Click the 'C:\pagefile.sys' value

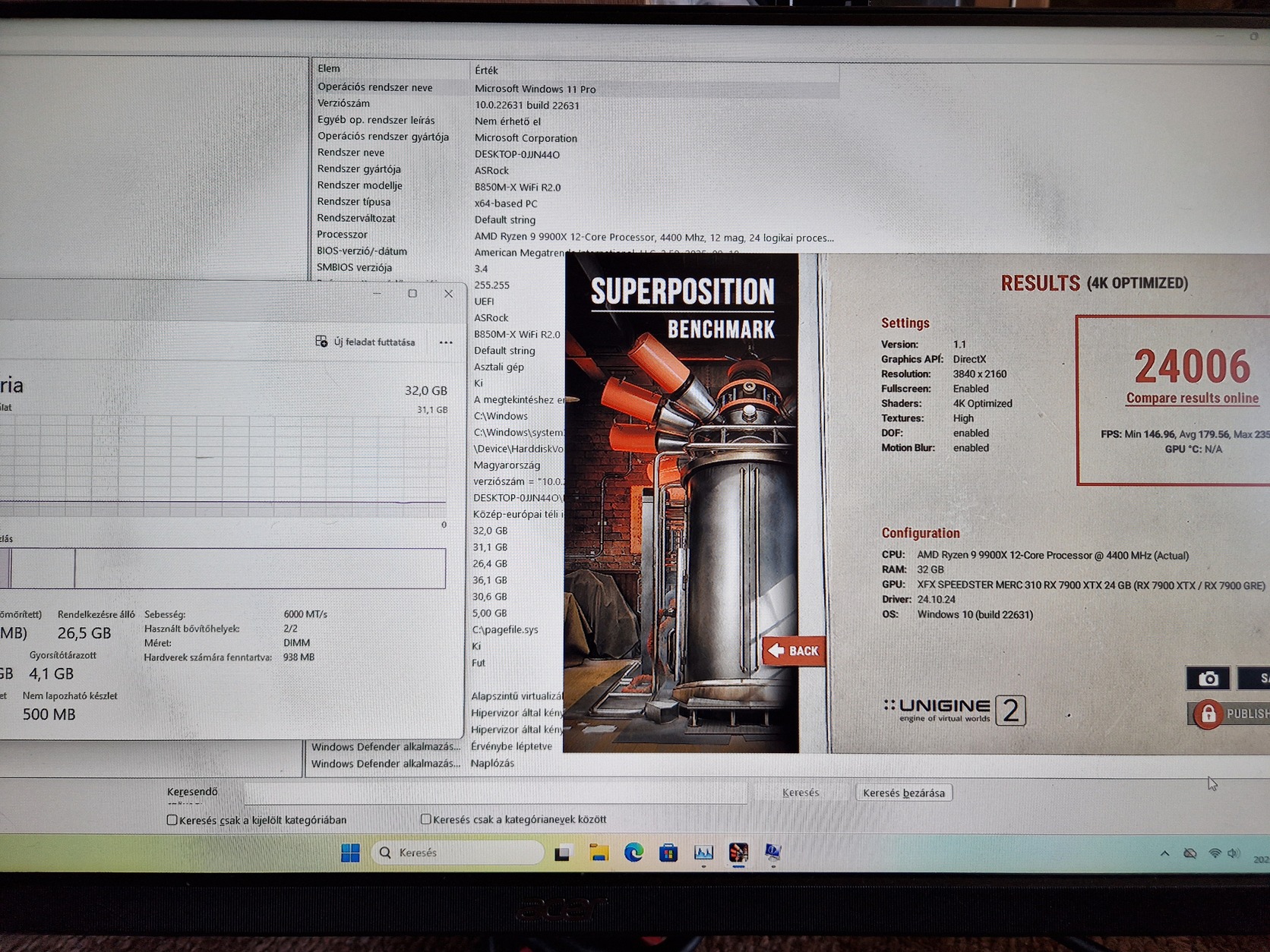coord(505,630)
